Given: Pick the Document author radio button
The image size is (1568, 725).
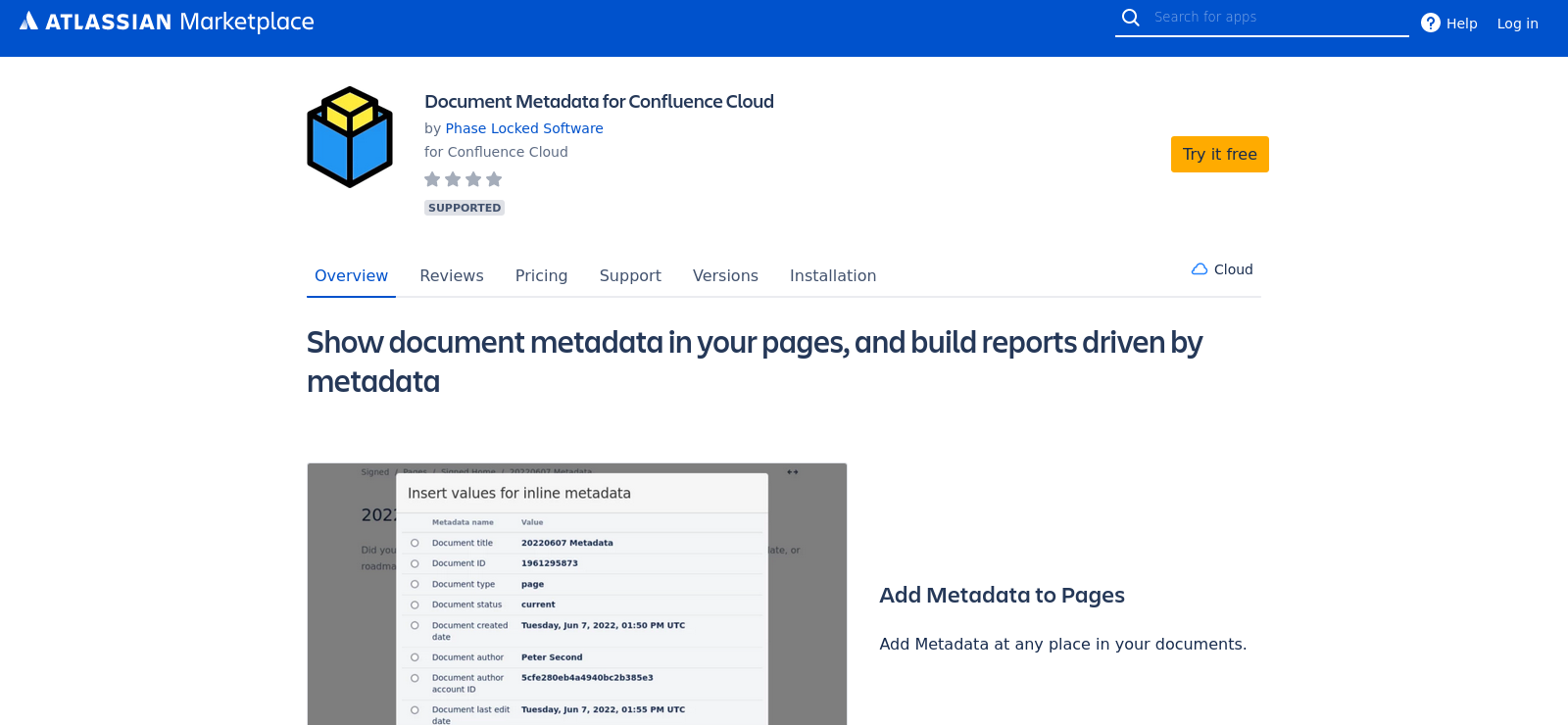Looking at the screenshot, I should (415, 657).
